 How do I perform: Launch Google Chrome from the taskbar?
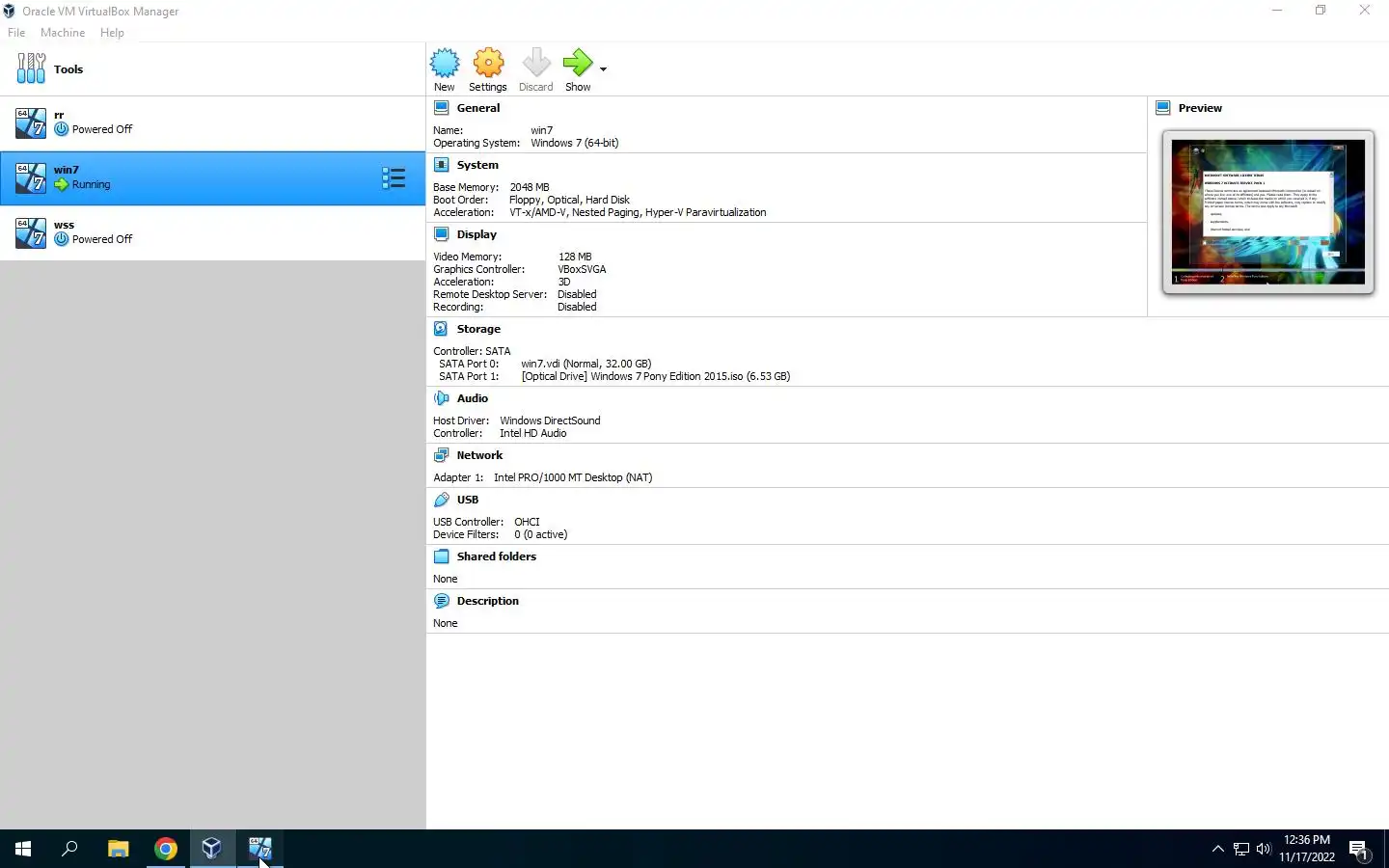coord(165,849)
